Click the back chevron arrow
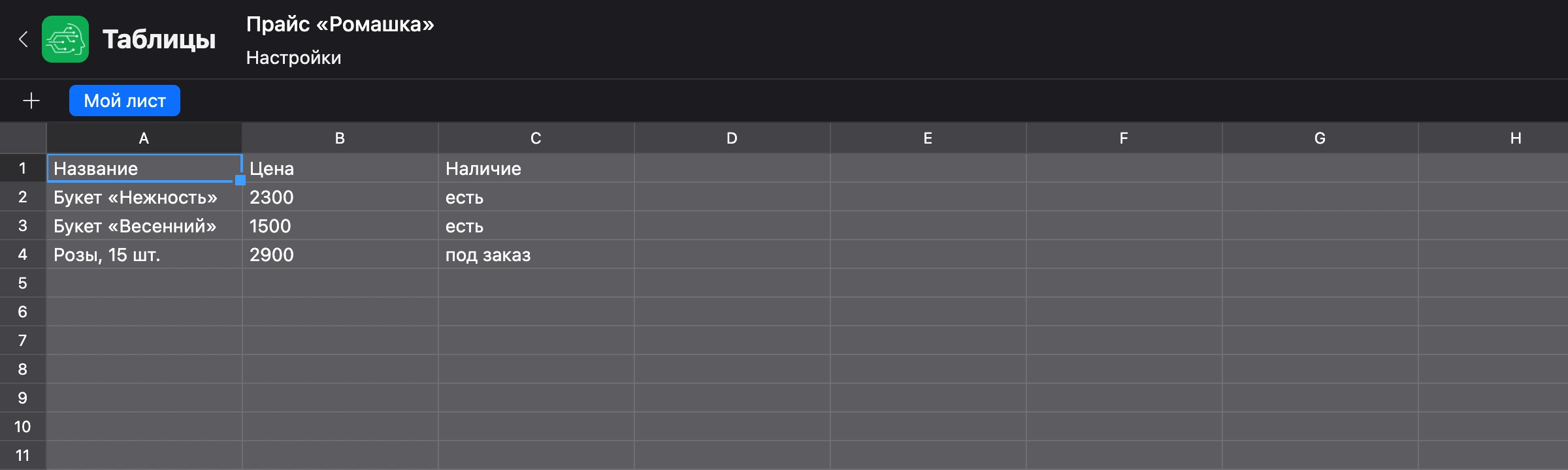 click(24, 39)
